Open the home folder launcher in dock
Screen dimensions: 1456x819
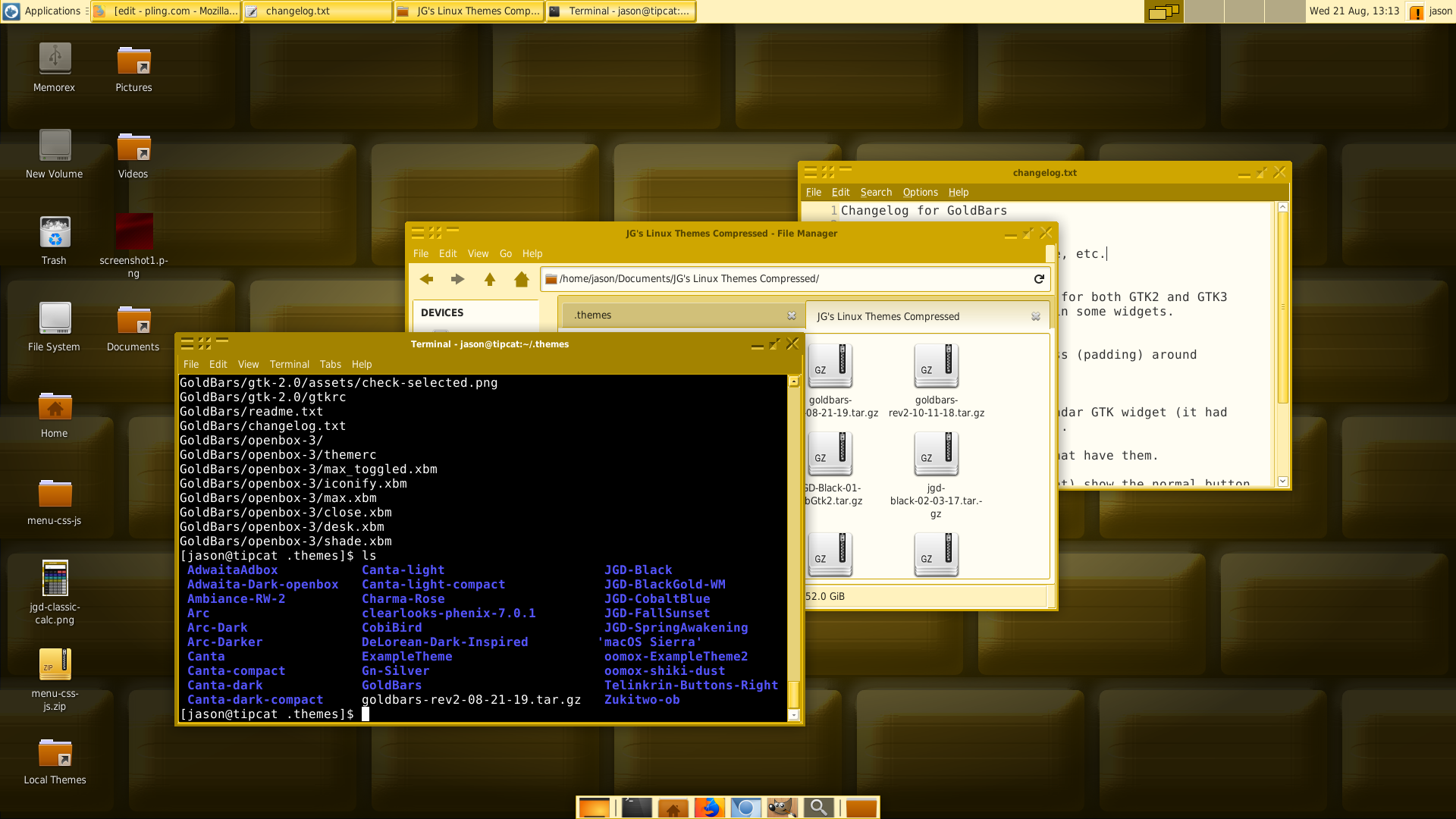pos(673,808)
